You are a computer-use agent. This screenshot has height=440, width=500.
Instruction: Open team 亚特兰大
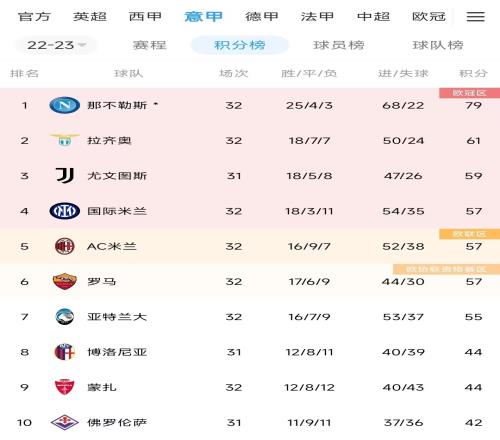coord(117,317)
